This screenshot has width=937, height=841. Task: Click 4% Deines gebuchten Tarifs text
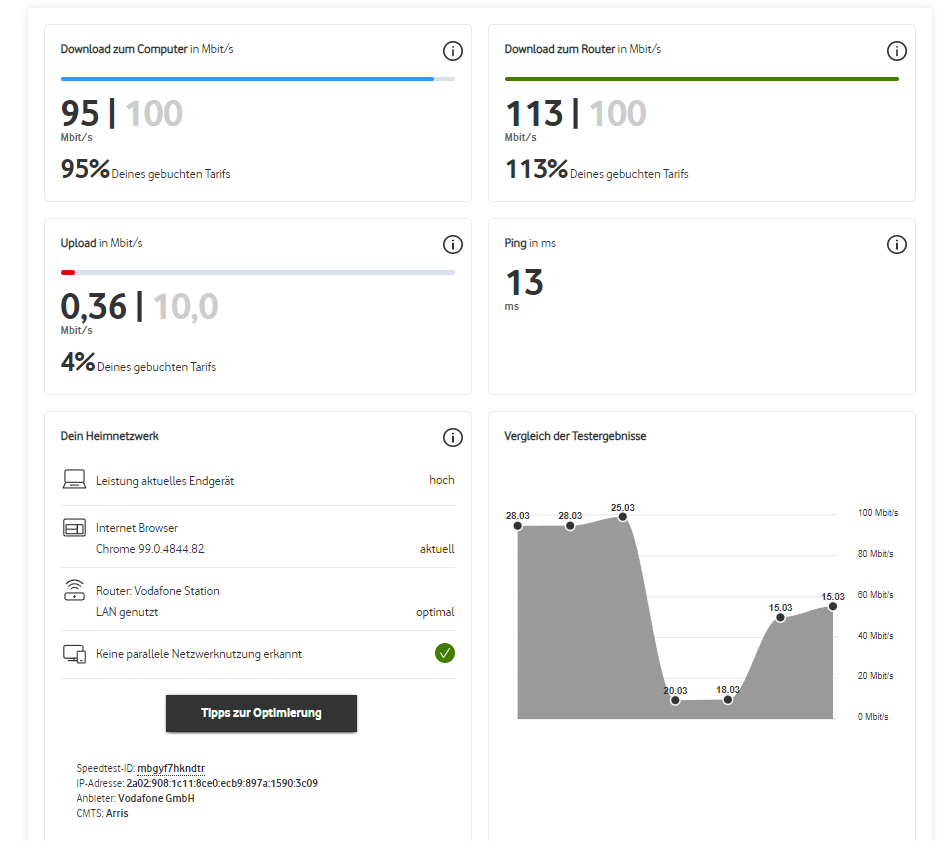138,363
